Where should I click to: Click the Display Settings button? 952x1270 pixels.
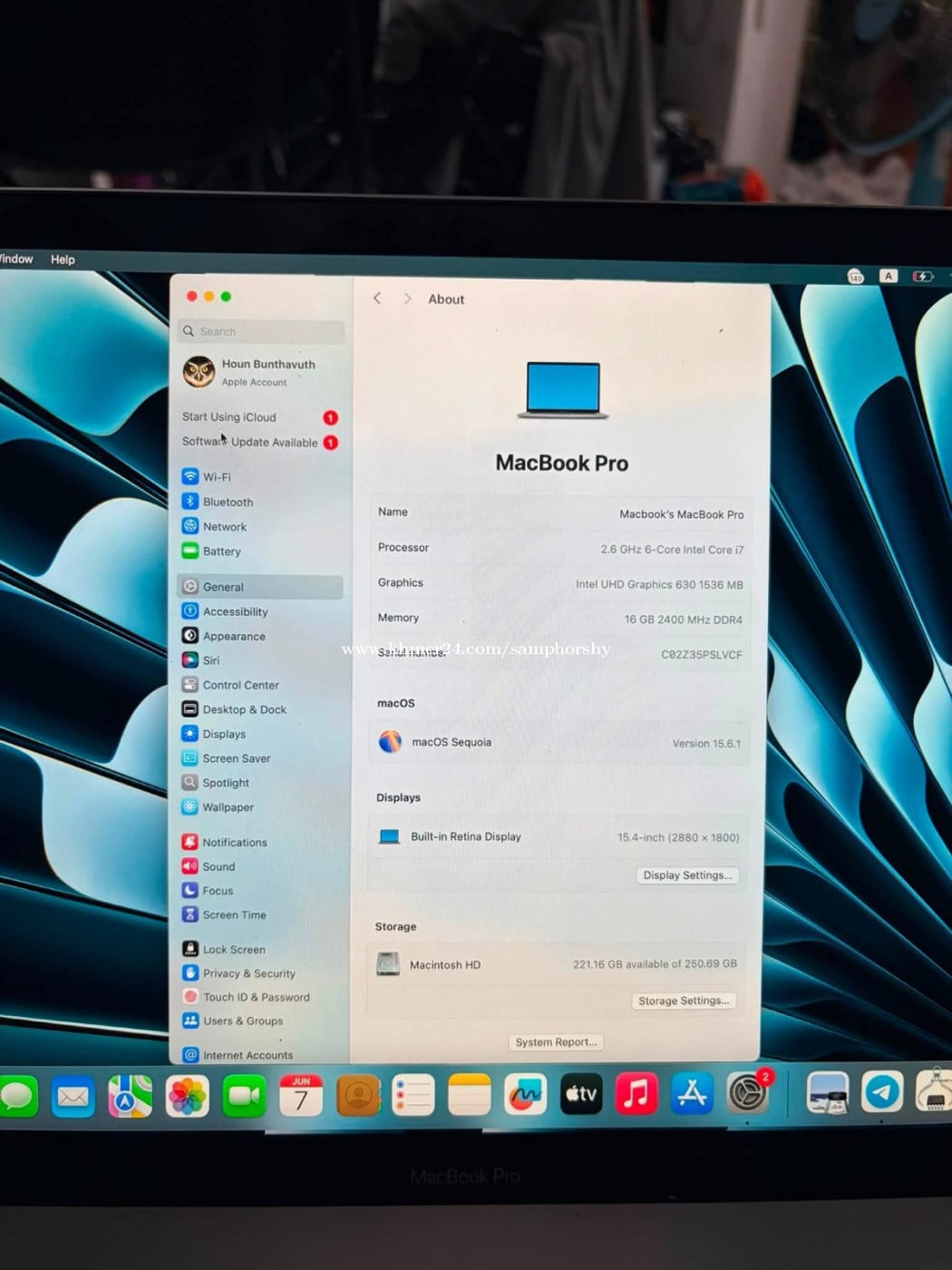[687, 875]
